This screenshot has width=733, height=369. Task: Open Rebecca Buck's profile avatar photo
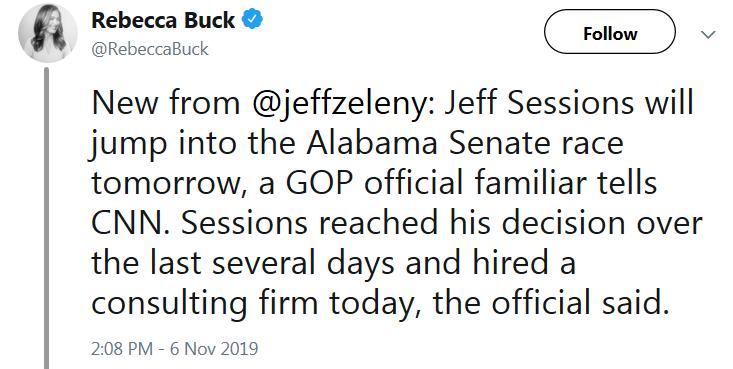[48, 33]
